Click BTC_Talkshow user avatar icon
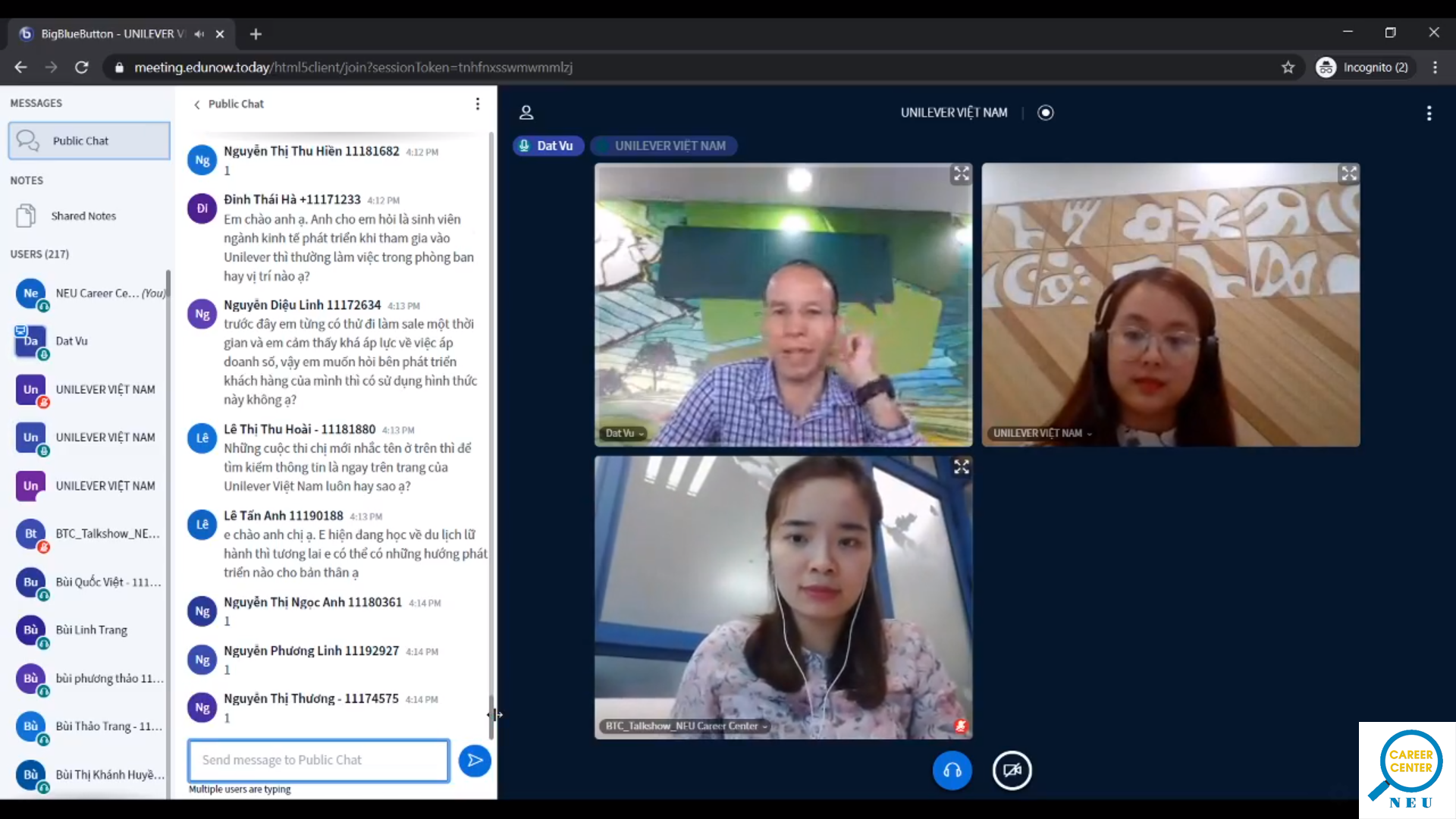The height and width of the screenshot is (819, 1456). 30,534
